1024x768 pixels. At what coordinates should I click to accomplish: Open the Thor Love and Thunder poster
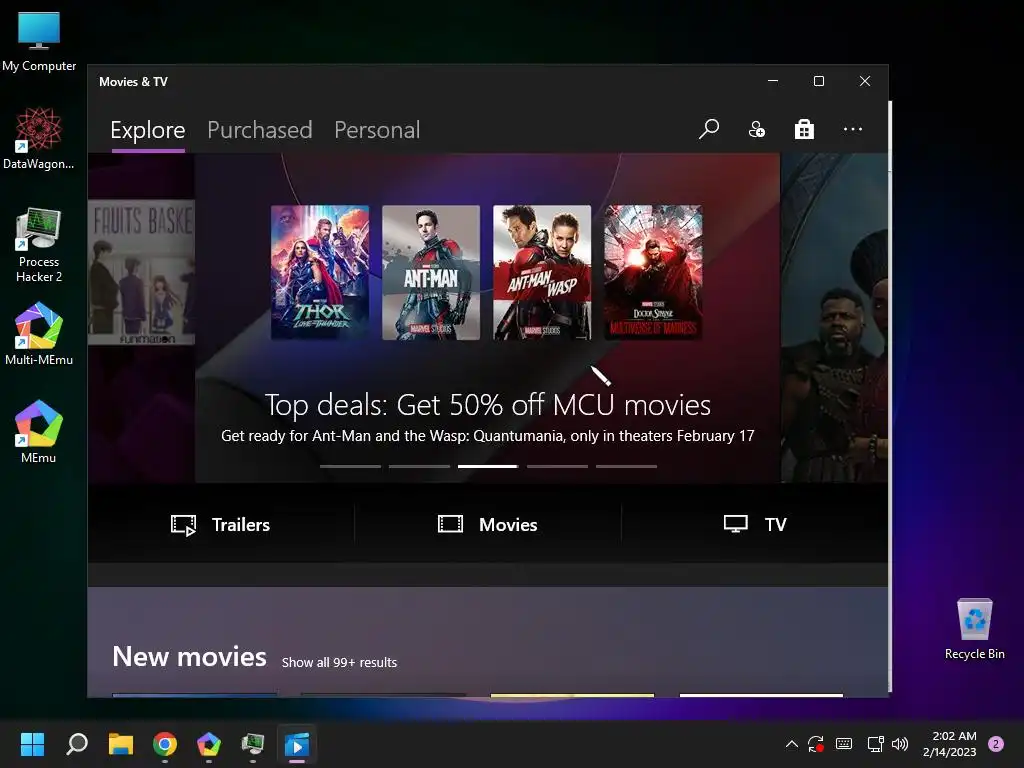pos(320,272)
